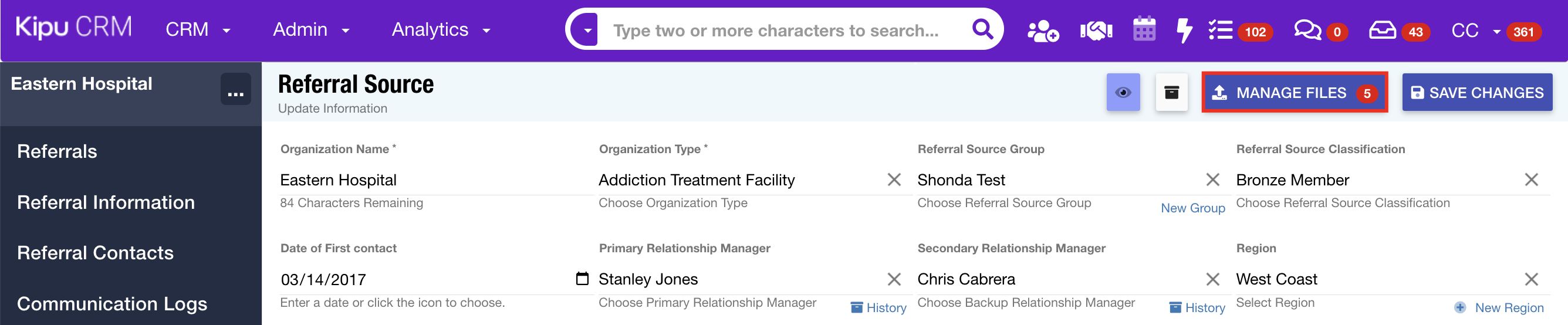Toggle the eye visibility button

tap(1123, 93)
